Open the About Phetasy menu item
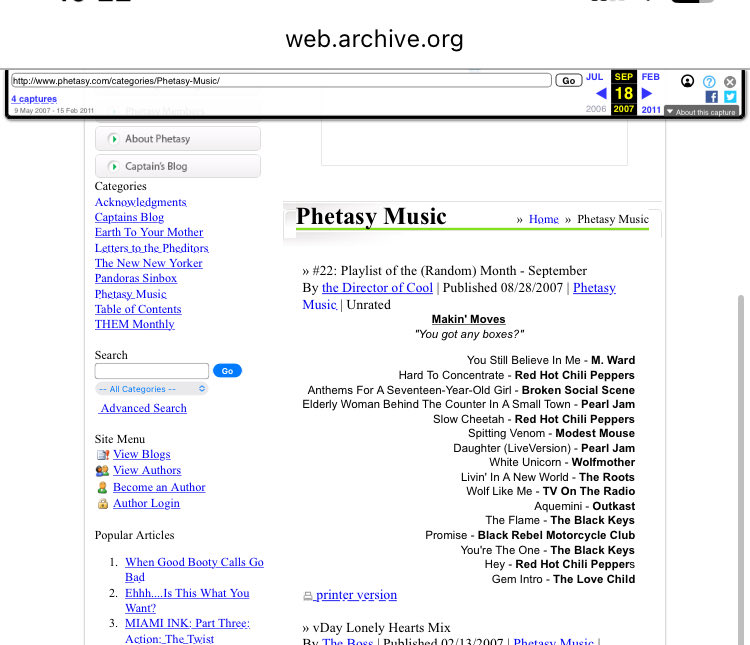 (178, 139)
